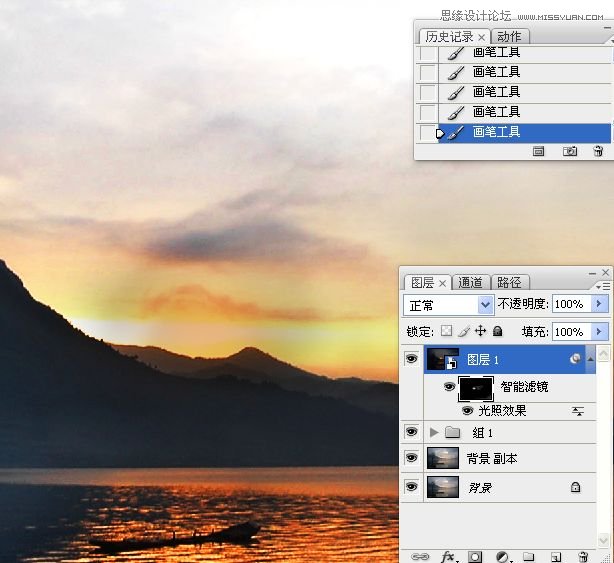Click the 背景 layer lock icon
Image resolution: width=614 pixels, height=563 pixels.
(575, 487)
